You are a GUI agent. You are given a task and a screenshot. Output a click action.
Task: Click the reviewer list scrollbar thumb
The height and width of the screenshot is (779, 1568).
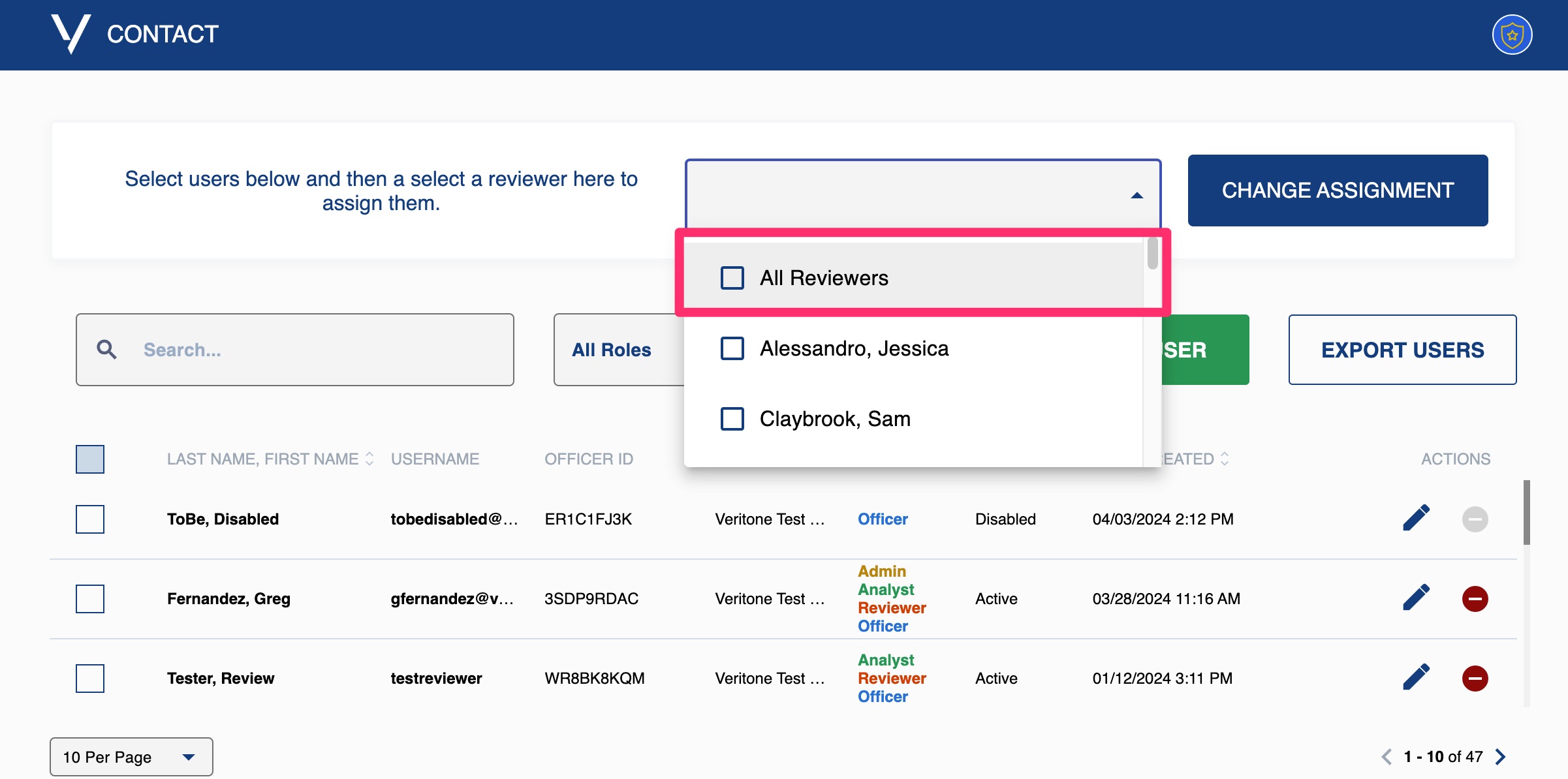pos(1153,253)
